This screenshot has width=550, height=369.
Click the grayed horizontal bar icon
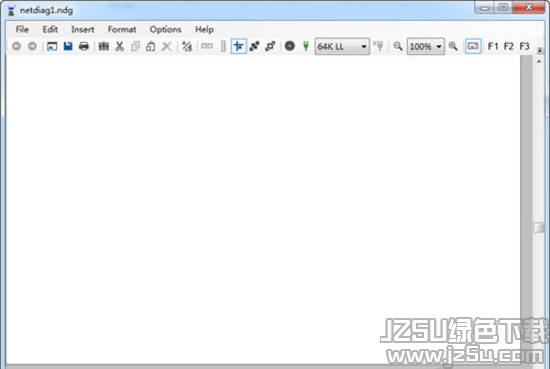click(x=207, y=46)
